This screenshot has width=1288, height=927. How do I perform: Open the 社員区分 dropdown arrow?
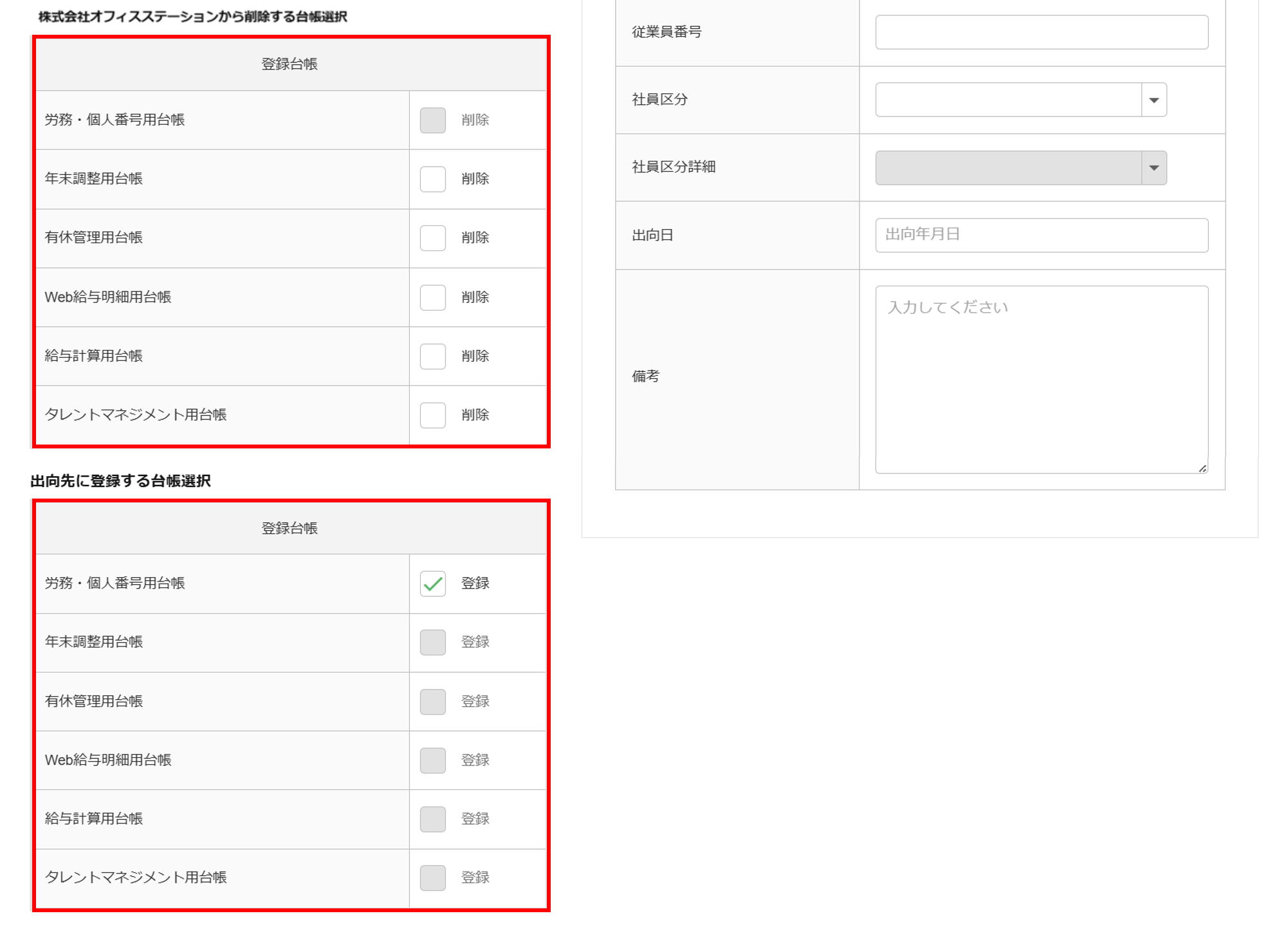(x=1154, y=100)
